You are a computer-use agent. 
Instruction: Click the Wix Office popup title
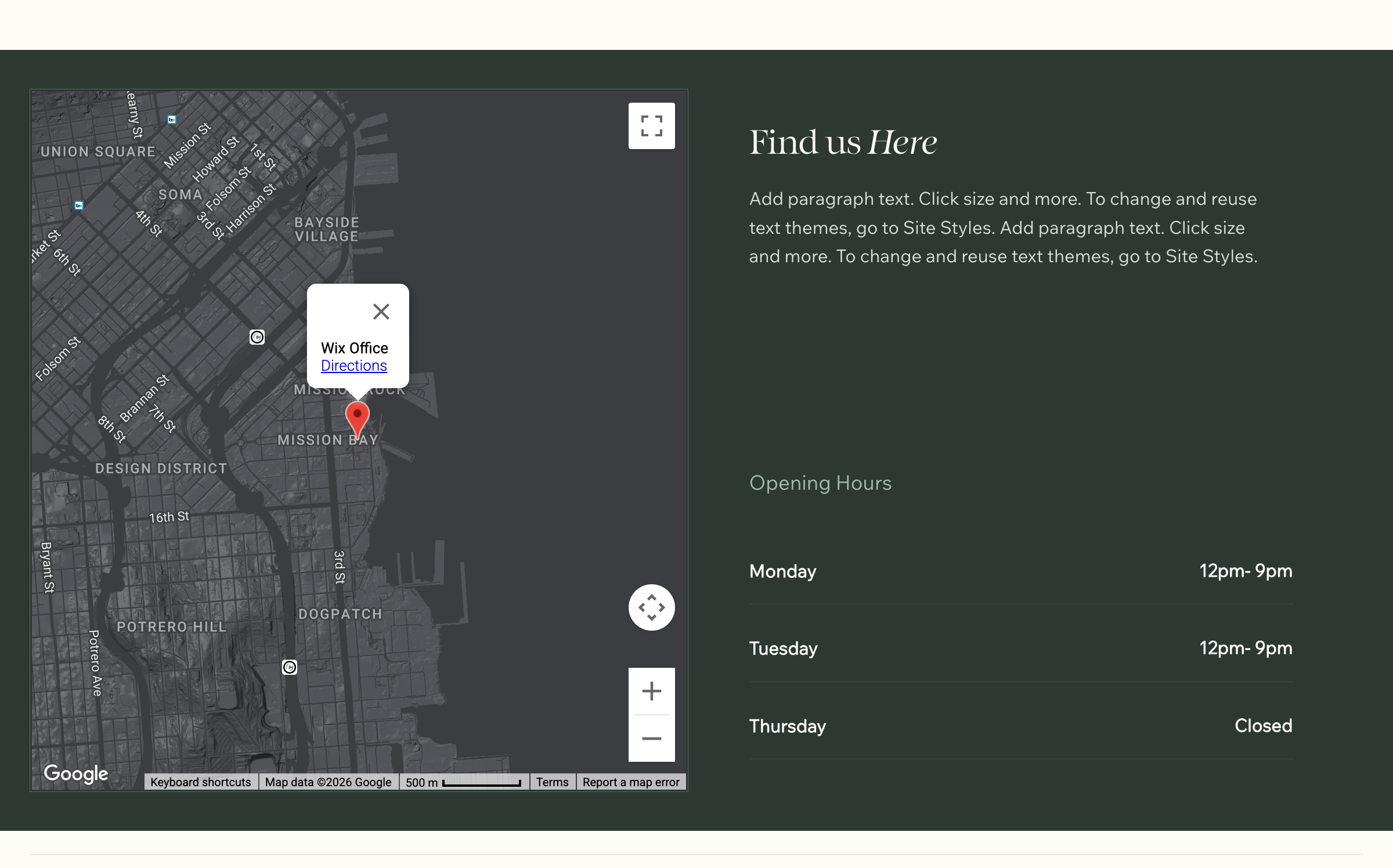355,348
